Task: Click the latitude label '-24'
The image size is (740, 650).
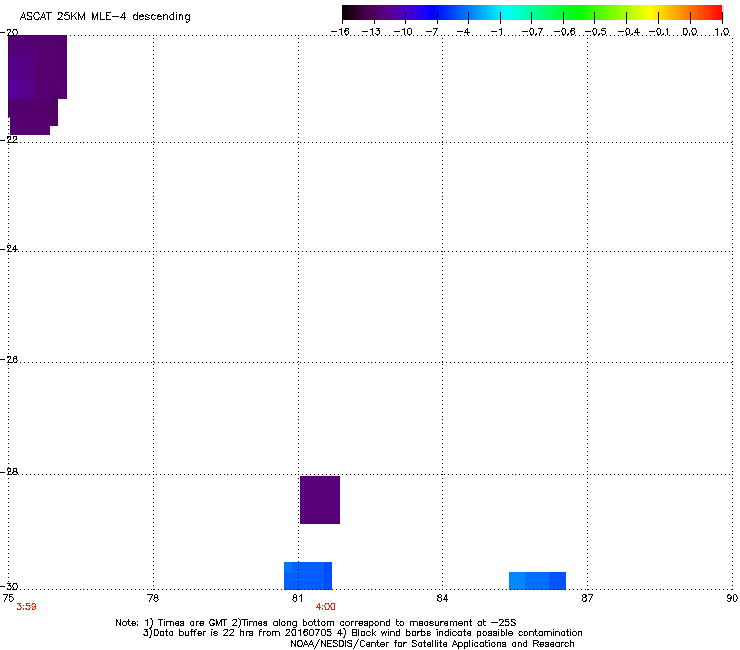Action: [9, 249]
